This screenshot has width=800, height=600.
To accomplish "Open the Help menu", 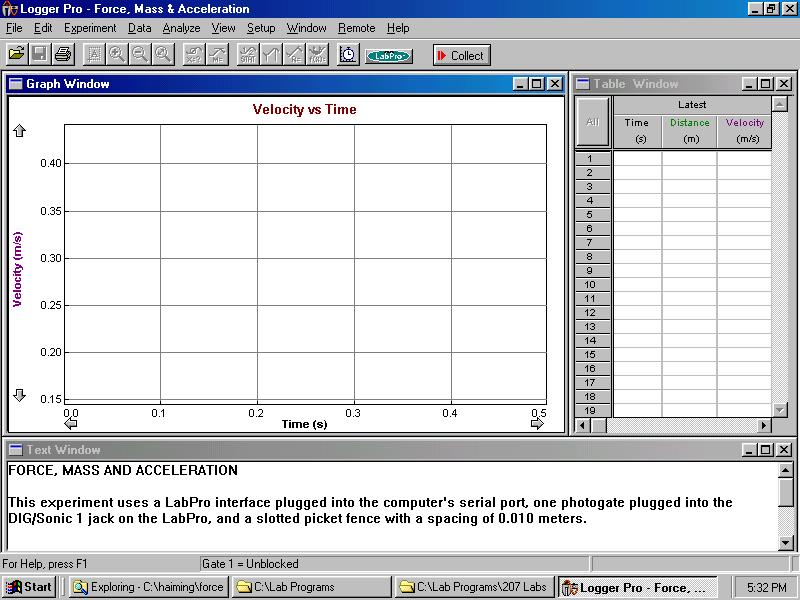I will click(x=398, y=28).
